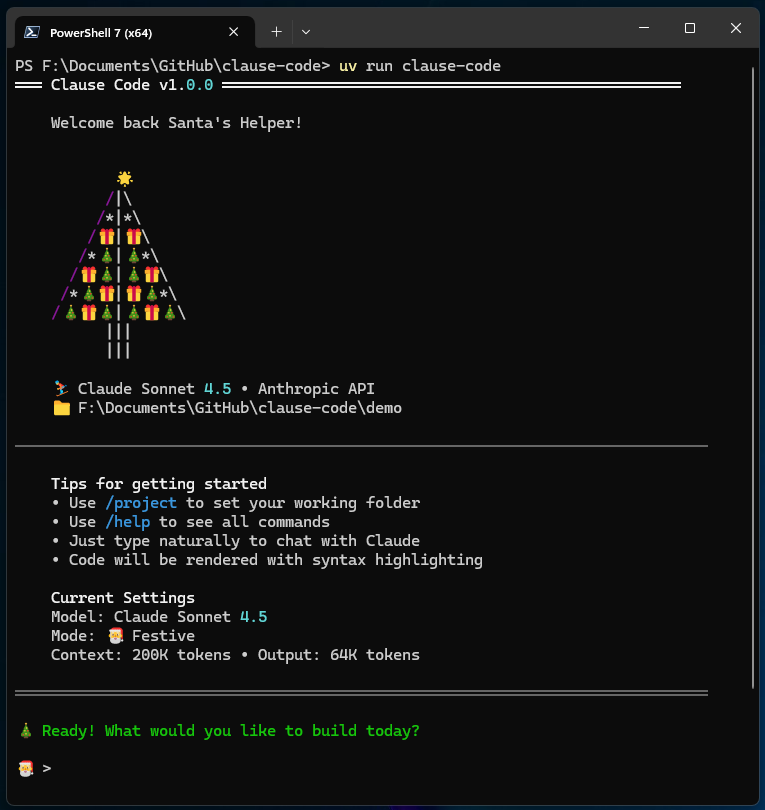Image resolution: width=765 pixels, height=810 pixels.
Task: Click 'Just type naturally to chat' tip
Action: 244,541
